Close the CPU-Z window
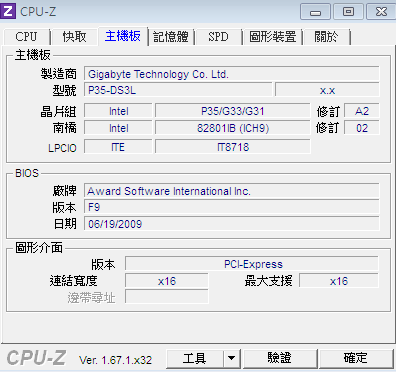Screen dimensions: 396x372 (381, 12)
